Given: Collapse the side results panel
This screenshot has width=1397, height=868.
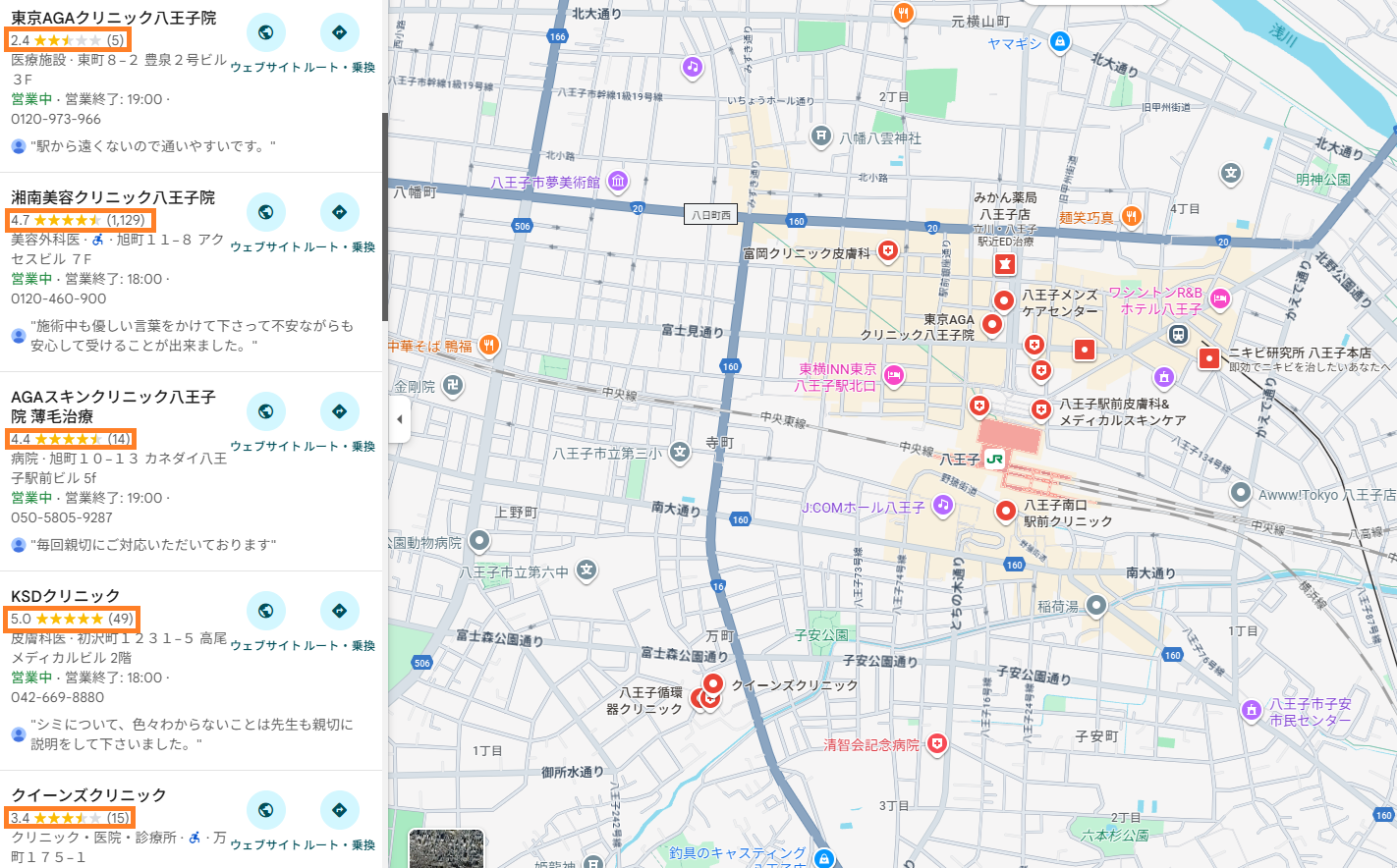Looking at the screenshot, I should (399, 419).
